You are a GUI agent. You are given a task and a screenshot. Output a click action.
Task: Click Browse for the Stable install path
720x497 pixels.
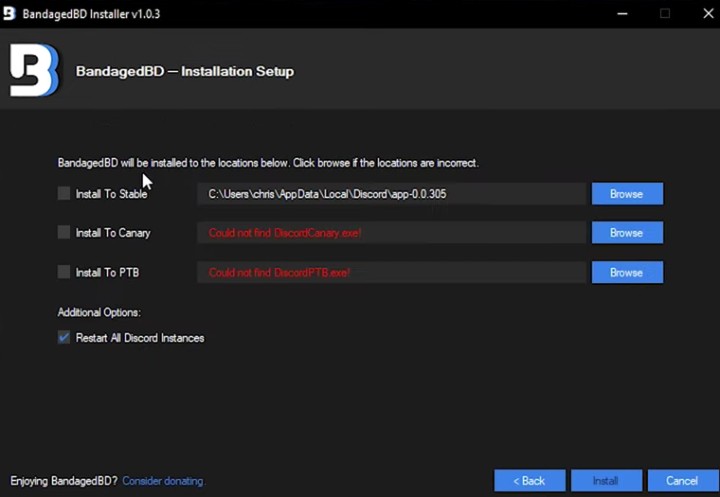coord(627,194)
